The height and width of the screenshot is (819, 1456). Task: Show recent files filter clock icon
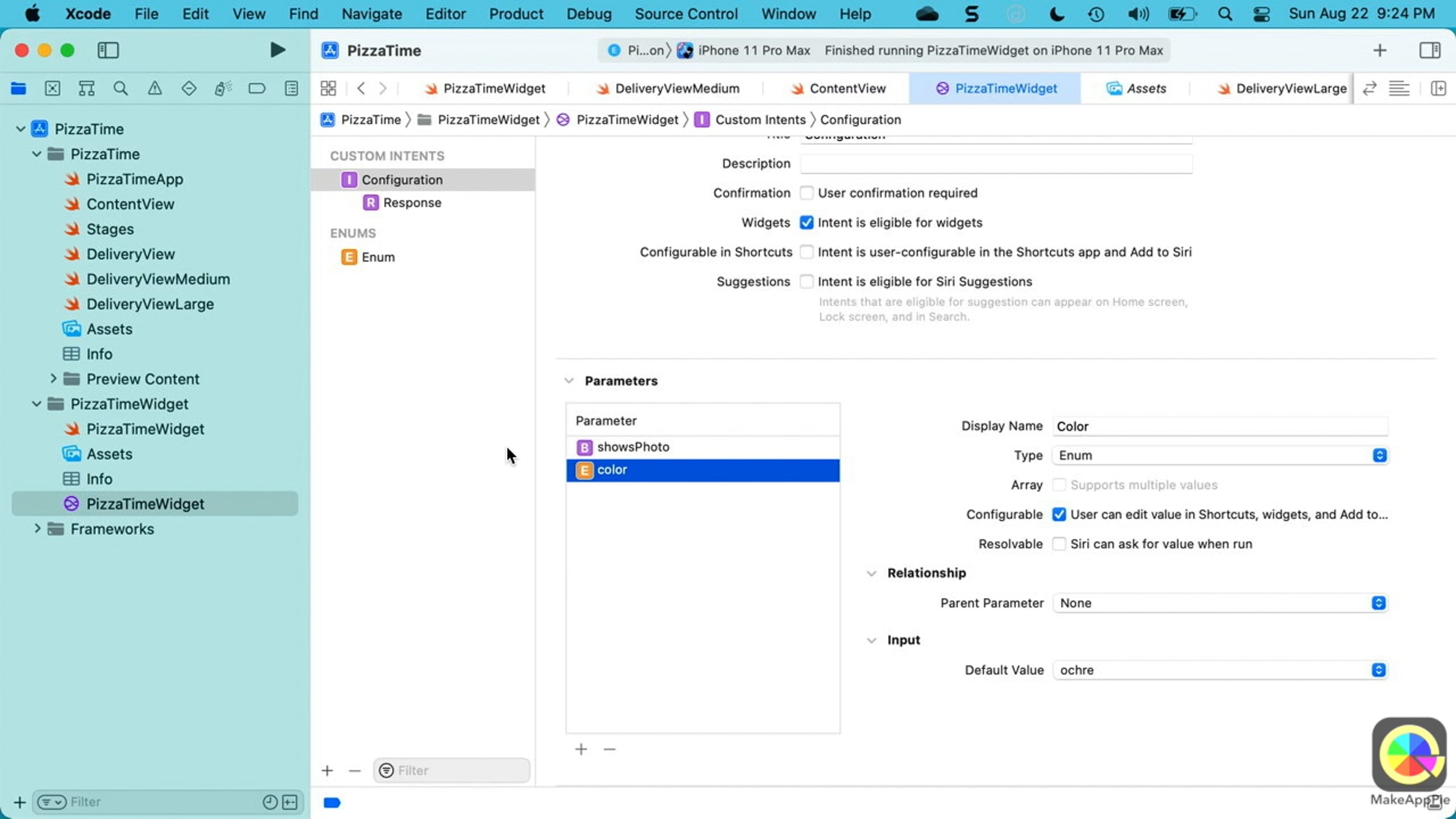tap(270, 802)
